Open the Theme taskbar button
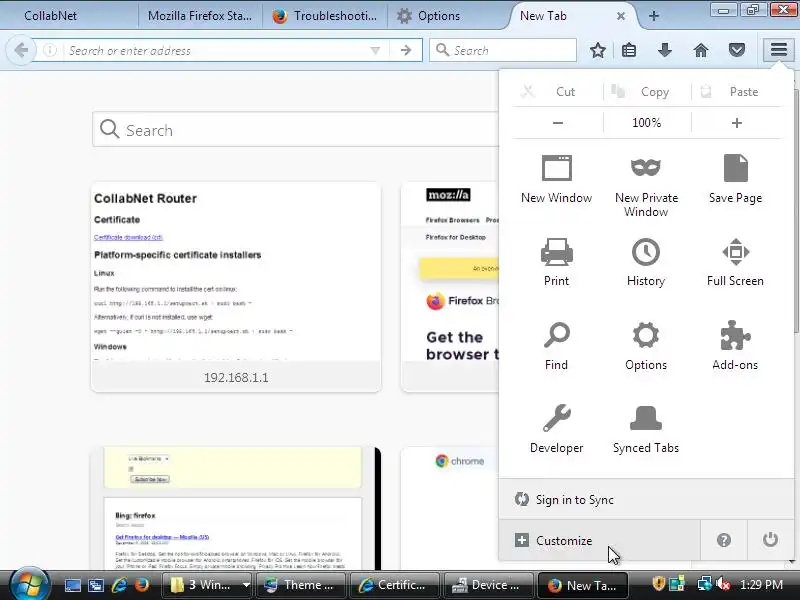This screenshot has height=600, width=800. pyautogui.click(x=301, y=585)
